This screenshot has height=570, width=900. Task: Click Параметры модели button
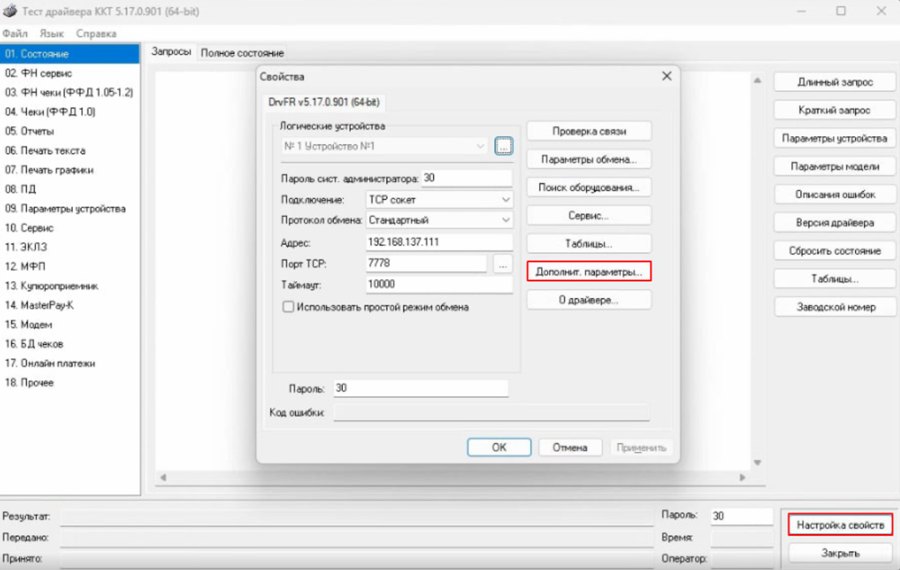835,166
